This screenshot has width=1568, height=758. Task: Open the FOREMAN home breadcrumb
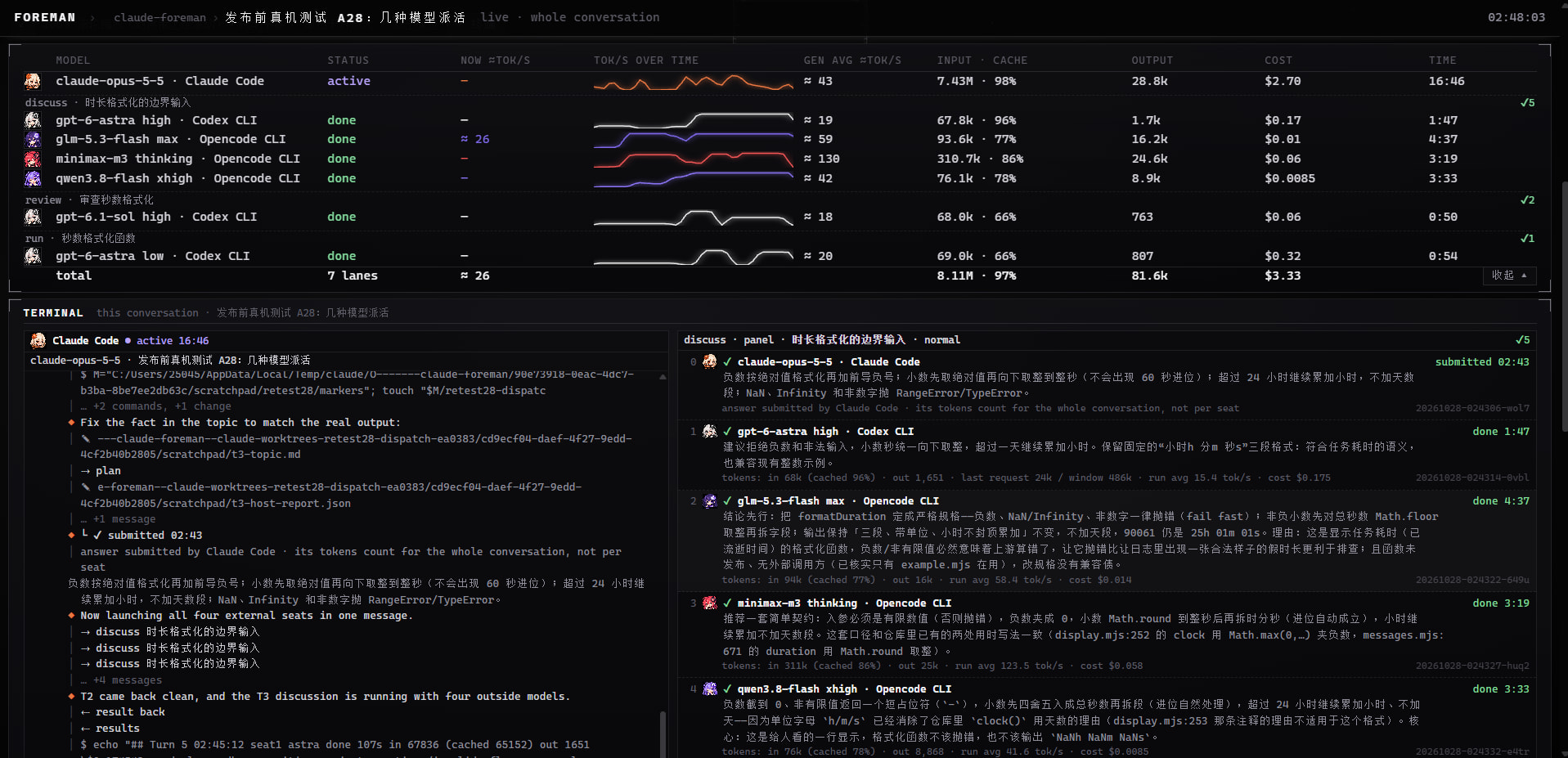(45, 17)
